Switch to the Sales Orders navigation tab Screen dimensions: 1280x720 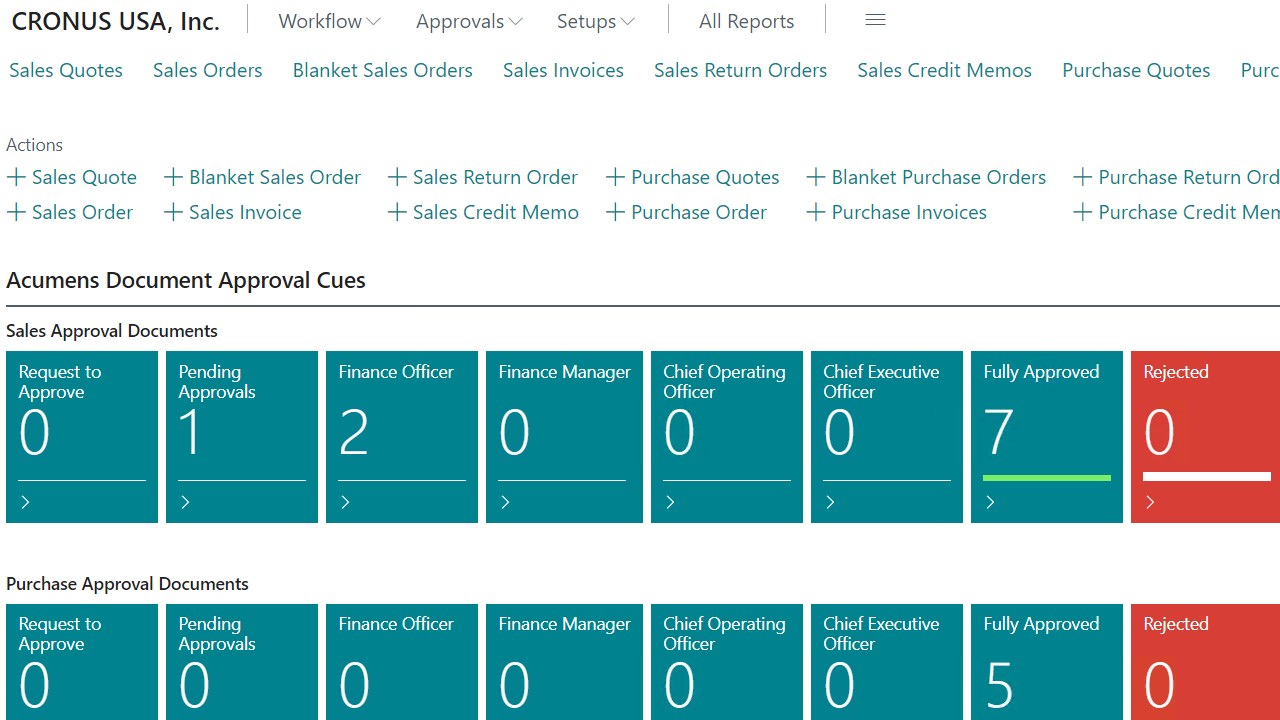tap(207, 70)
